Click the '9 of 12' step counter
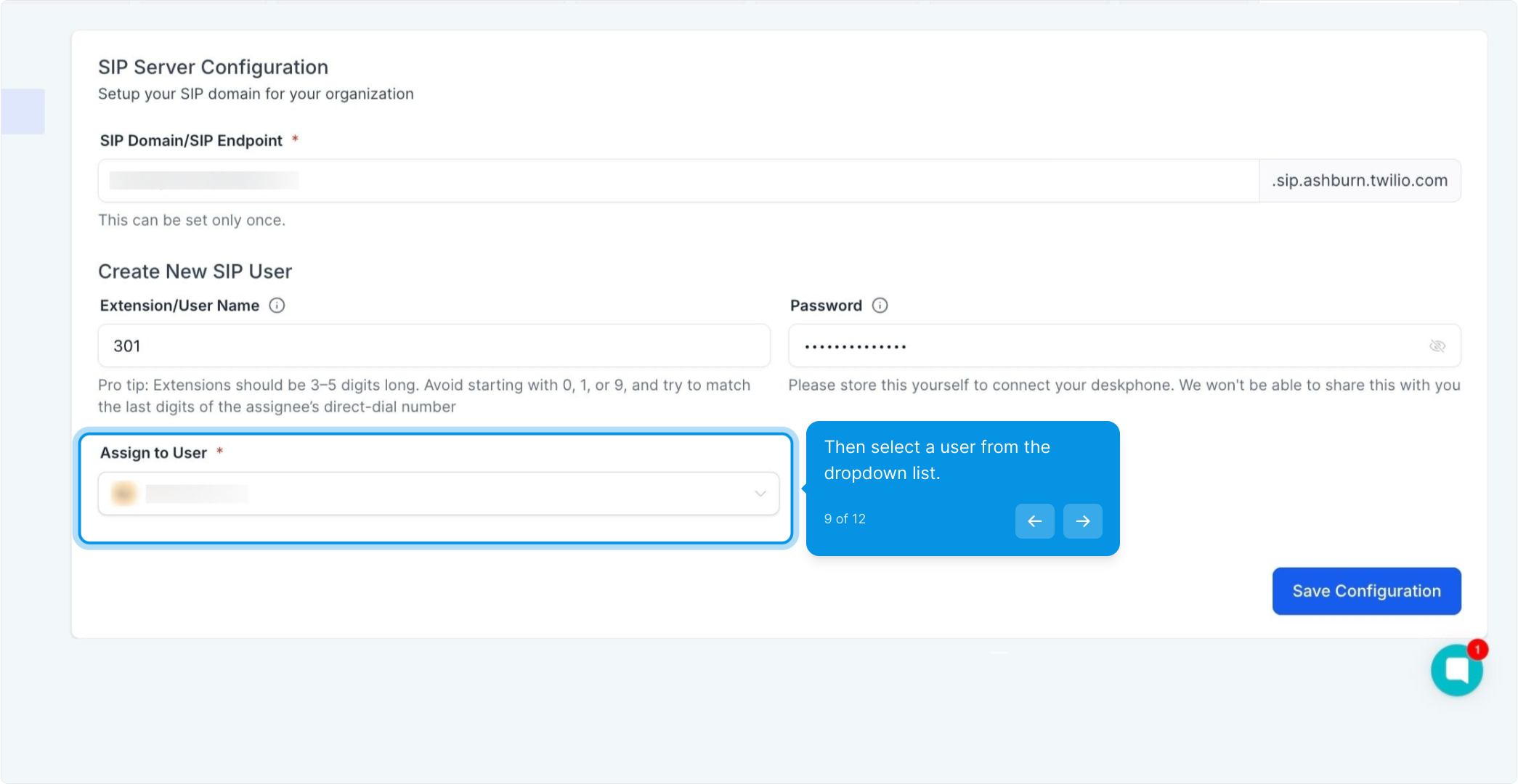This screenshot has width=1518, height=784. pyautogui.click(x=845, y=519)
